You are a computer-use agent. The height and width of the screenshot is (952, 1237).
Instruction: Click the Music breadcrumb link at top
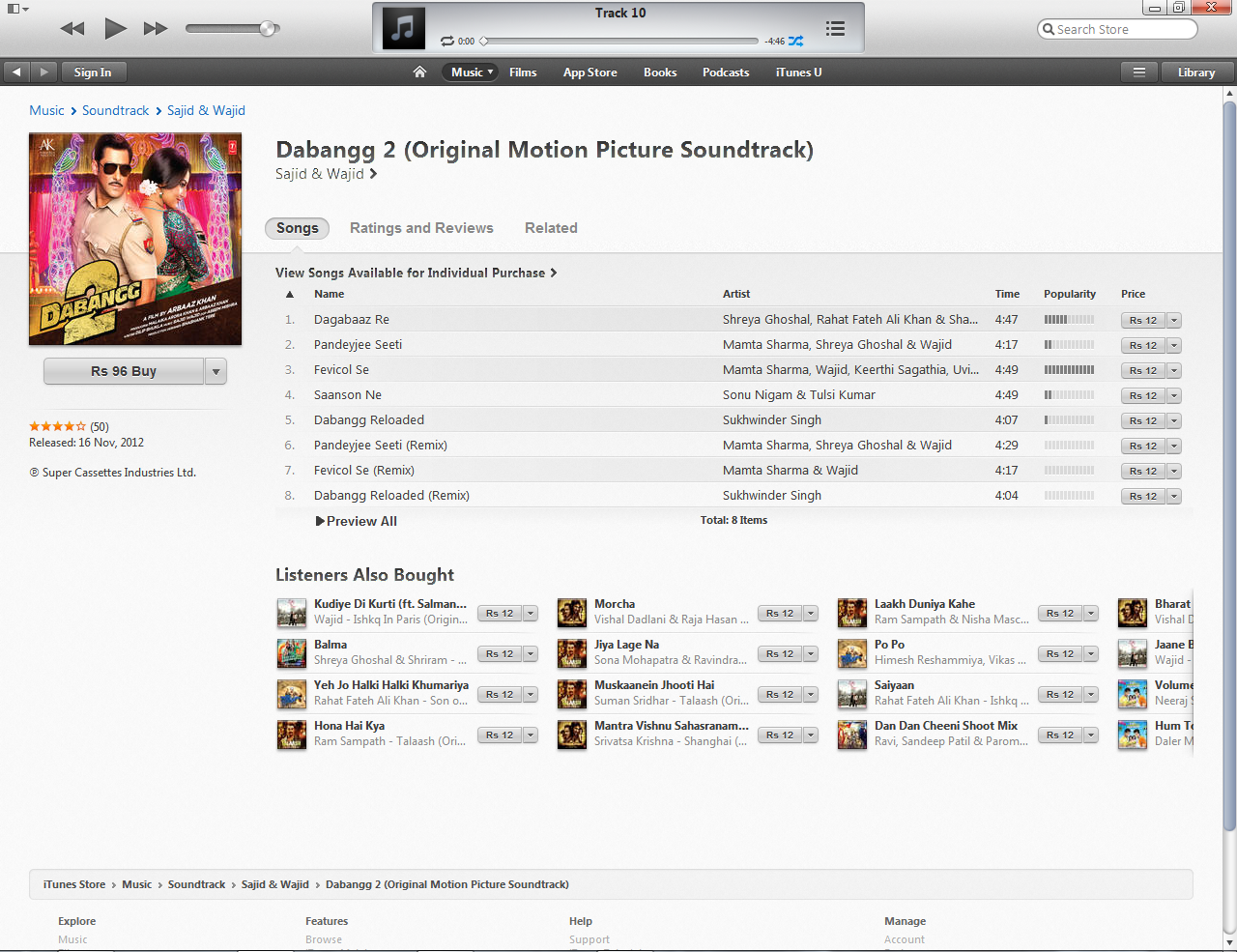46,110
